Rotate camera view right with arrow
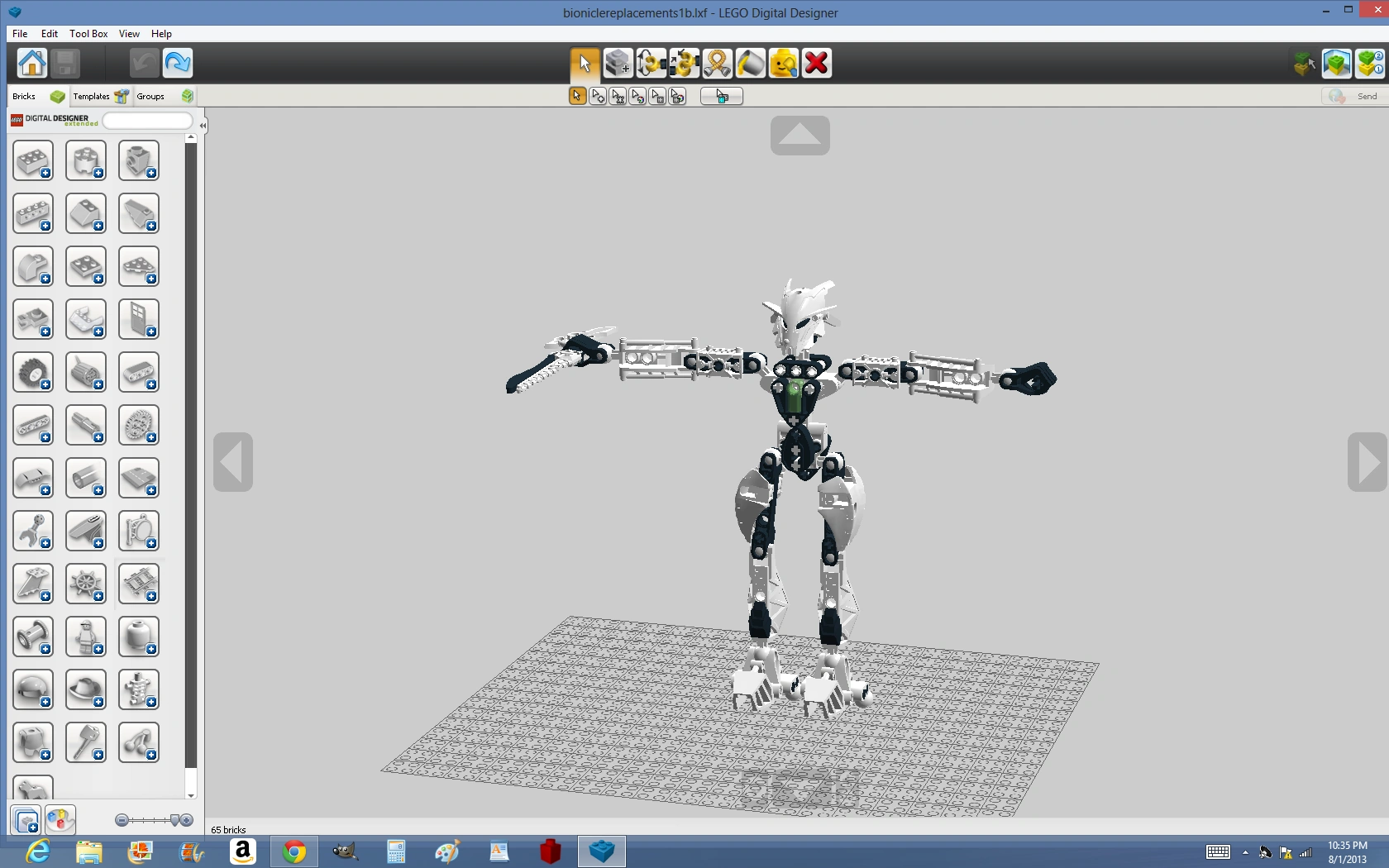The height and width of the screenshot is (868, 1389). (x=1367, y=462)
